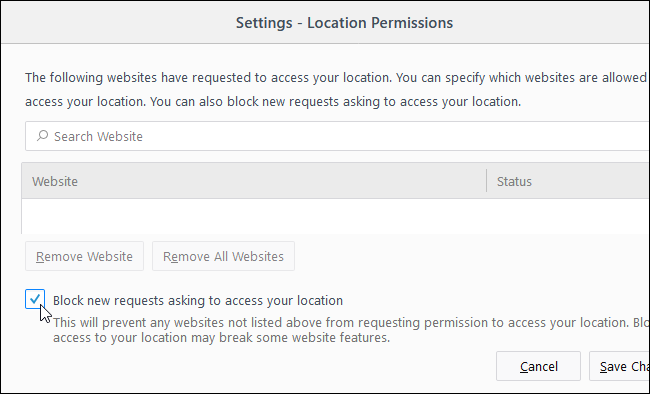This screenshot has width=650, height=394.
Task: Cancel the Location Permissions dialog
Action: (x=538, y=366)
